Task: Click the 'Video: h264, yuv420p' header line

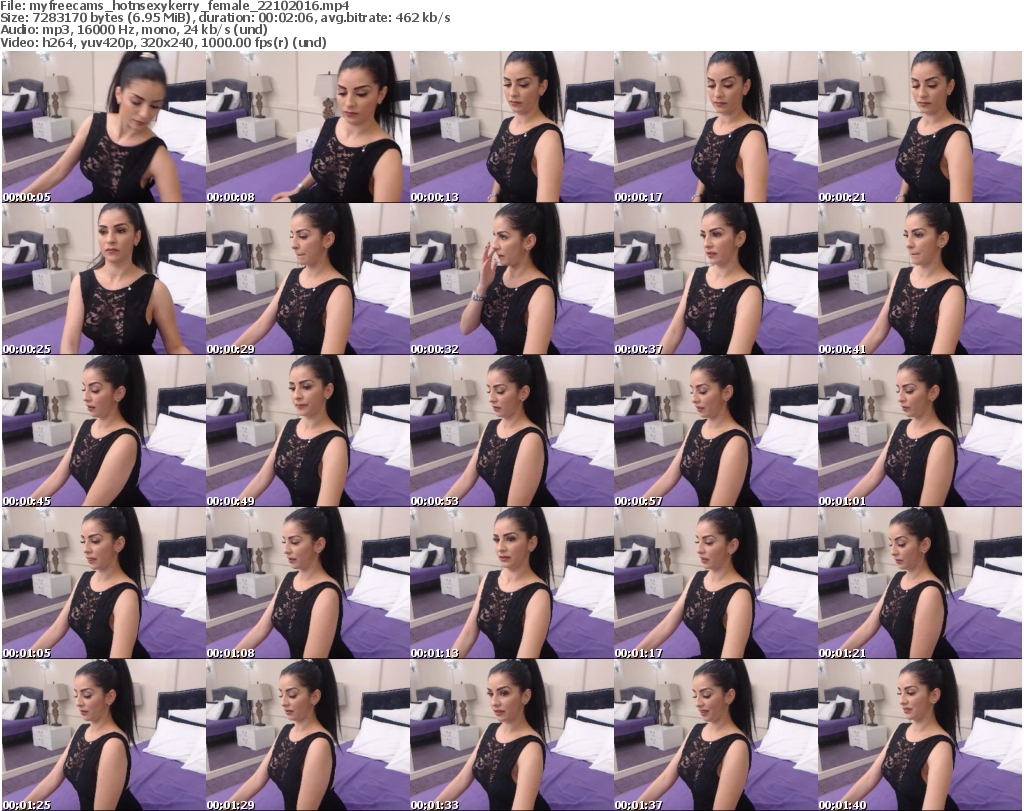Action: (x=164, y=42)
